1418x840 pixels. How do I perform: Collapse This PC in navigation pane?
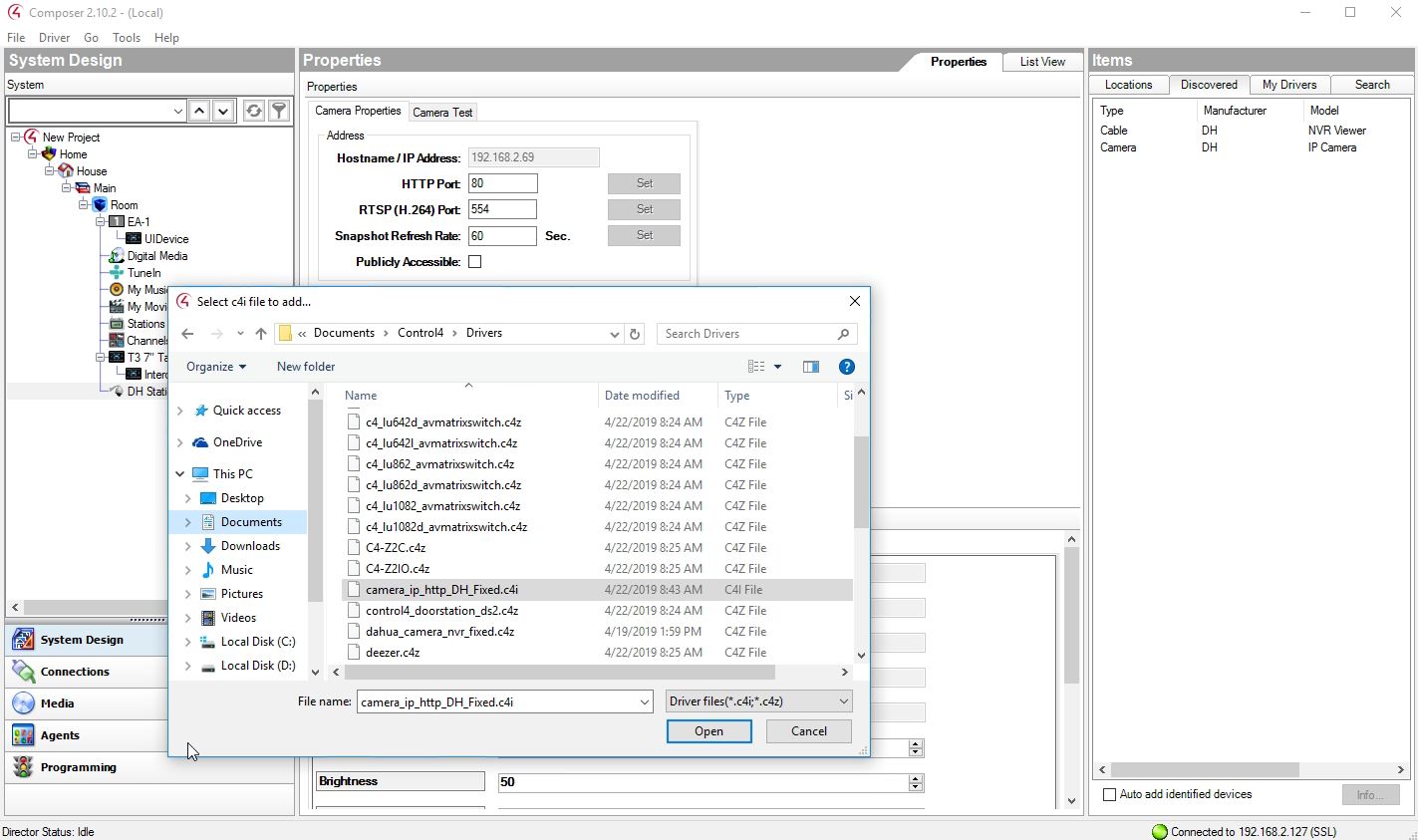180,474
